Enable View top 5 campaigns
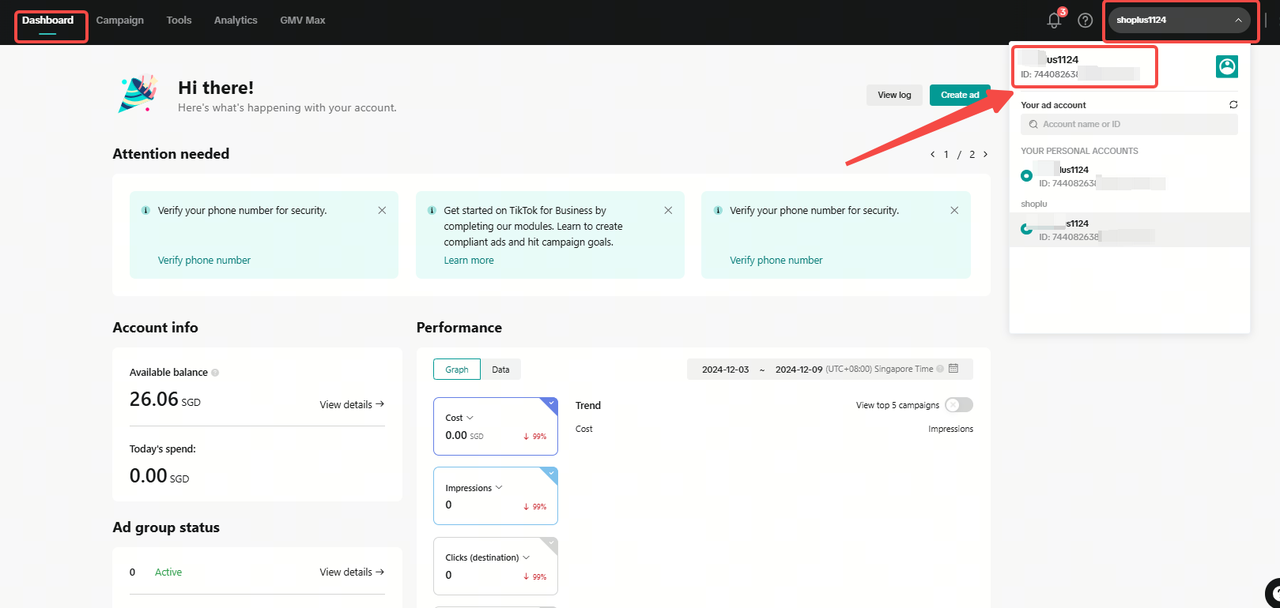The image size is (1280, 608). click(957, 404)
